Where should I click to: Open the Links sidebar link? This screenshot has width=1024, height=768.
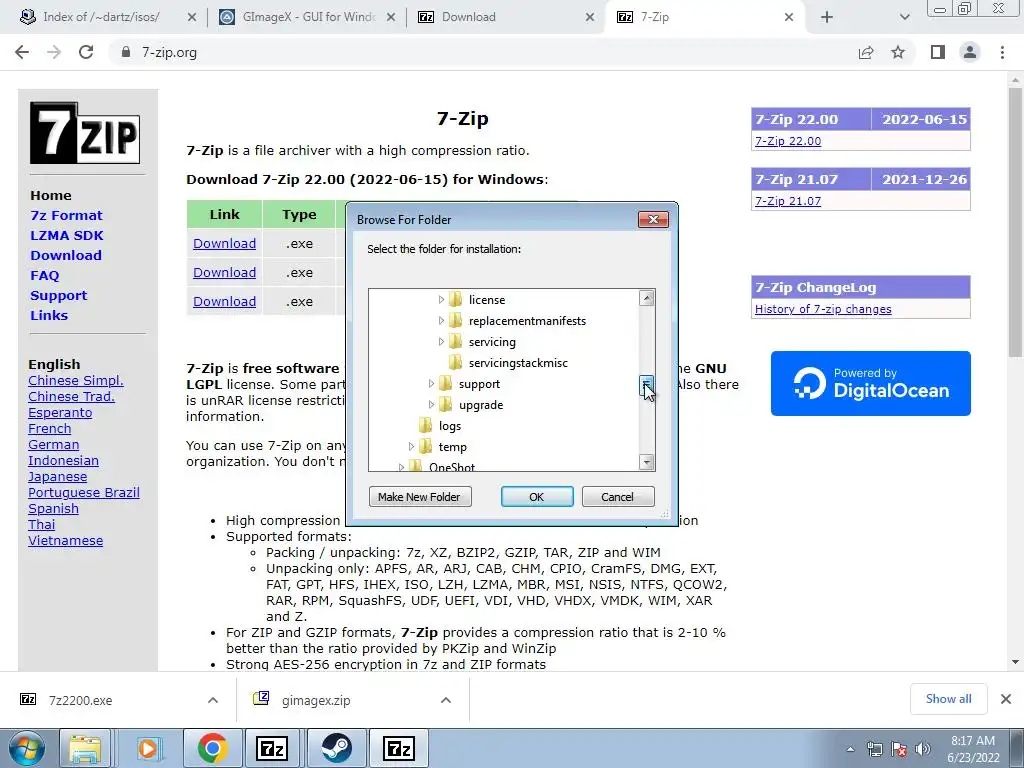pyautogui.click(x=49, y=315)
